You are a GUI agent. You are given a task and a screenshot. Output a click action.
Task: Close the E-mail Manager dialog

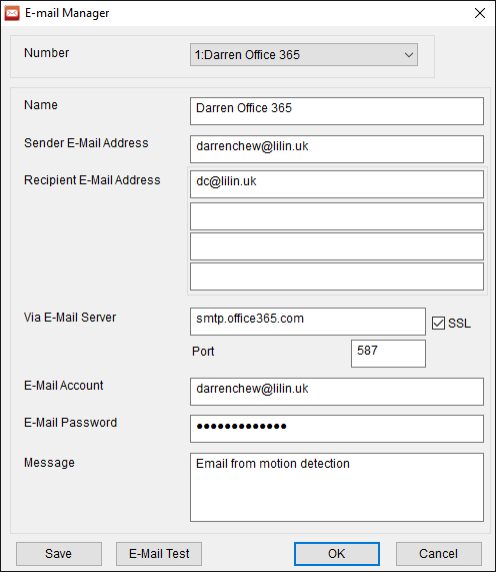click(x=480, y=13)
